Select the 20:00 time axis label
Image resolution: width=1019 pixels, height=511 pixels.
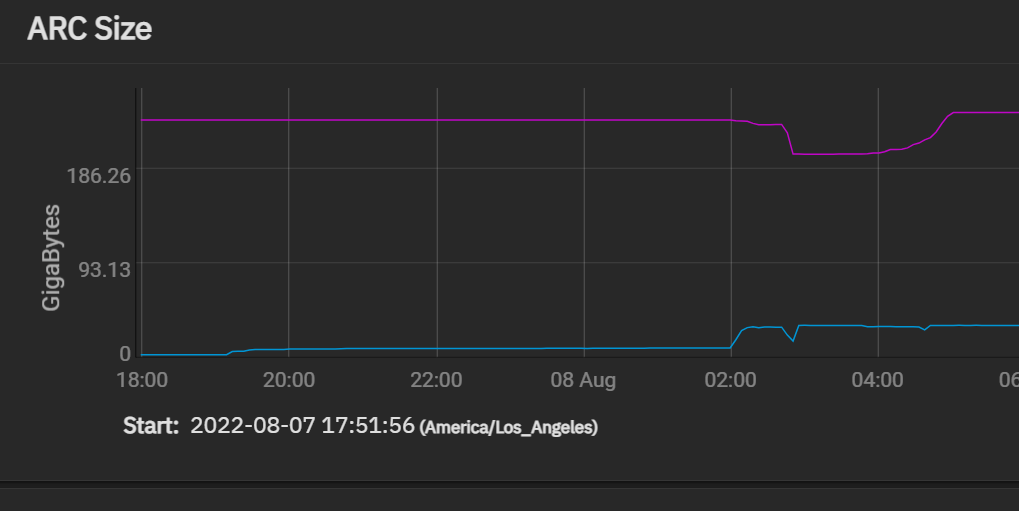289,380
